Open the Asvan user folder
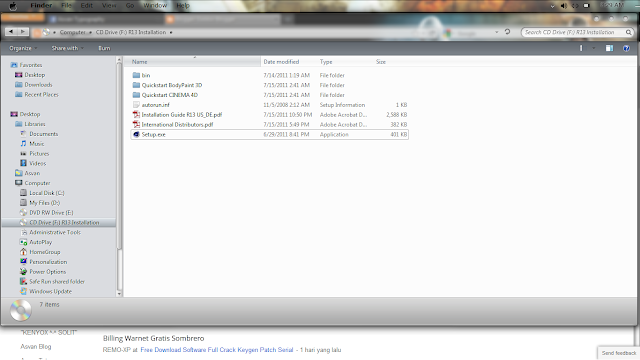The width and height of the screenshot is (640, 360). pyautogui.click(x=32, y=173)
